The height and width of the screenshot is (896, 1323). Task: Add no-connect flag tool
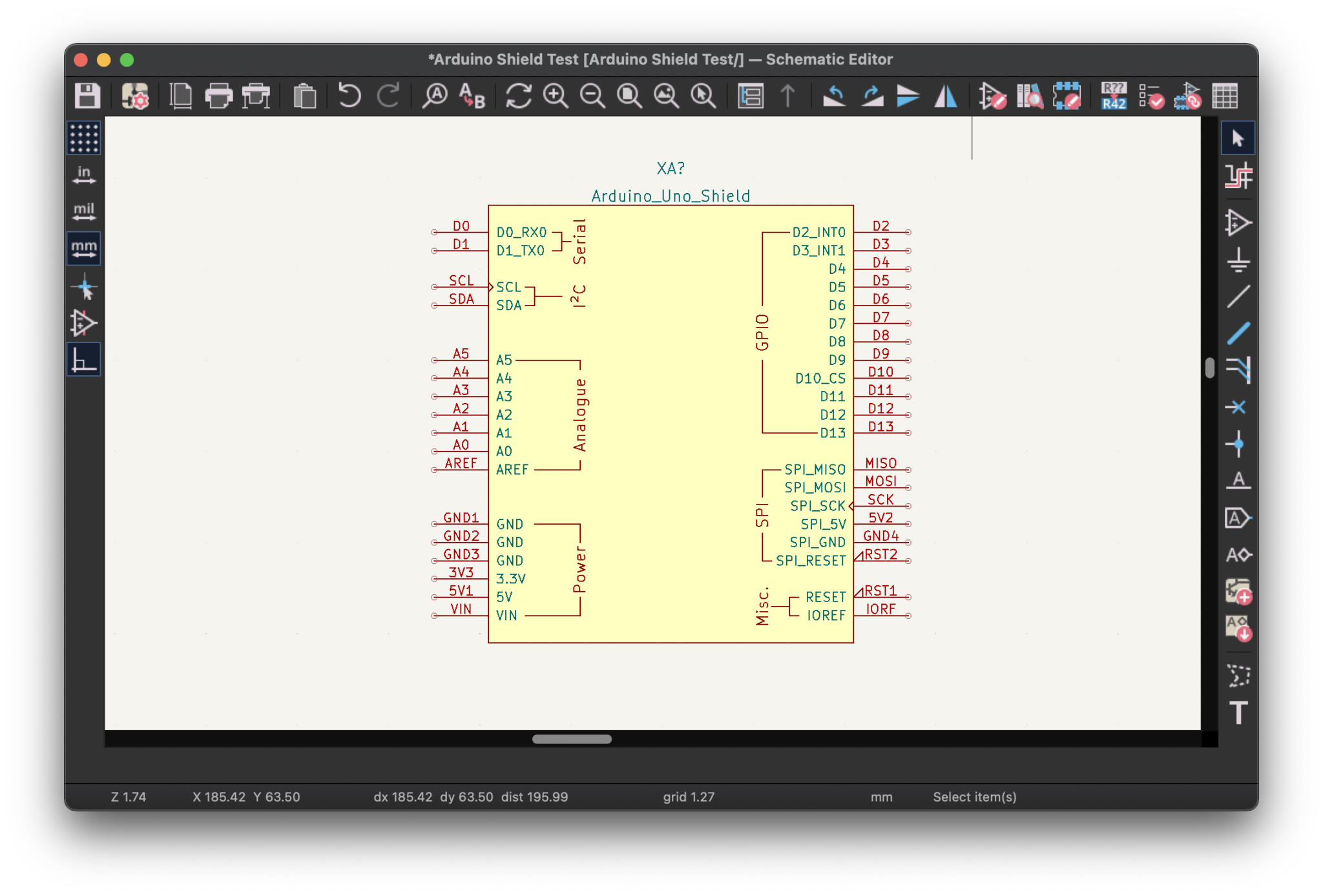(x=1238, y=407)
